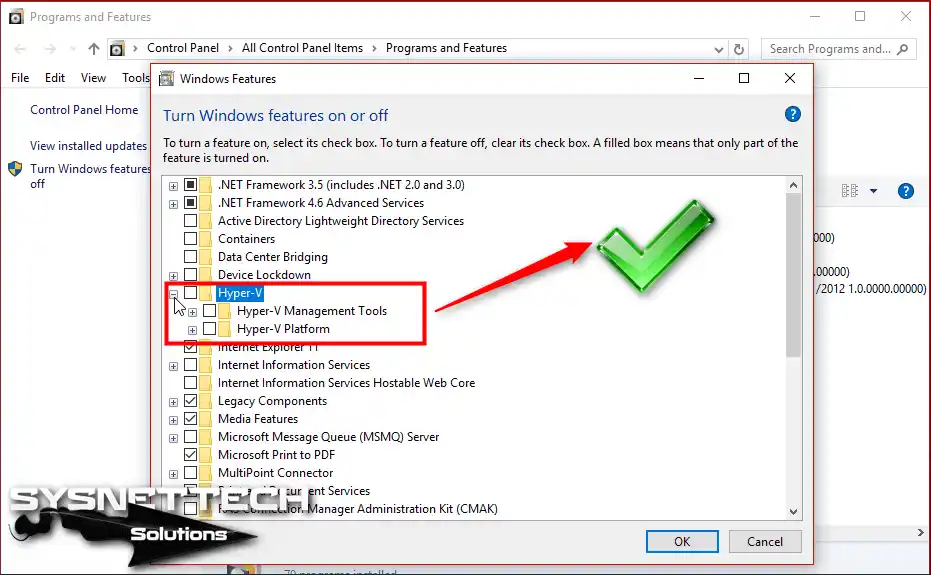This screenshot has width=931, height=575.
Task: Expand Media Features node
Action: pos(173,421)
